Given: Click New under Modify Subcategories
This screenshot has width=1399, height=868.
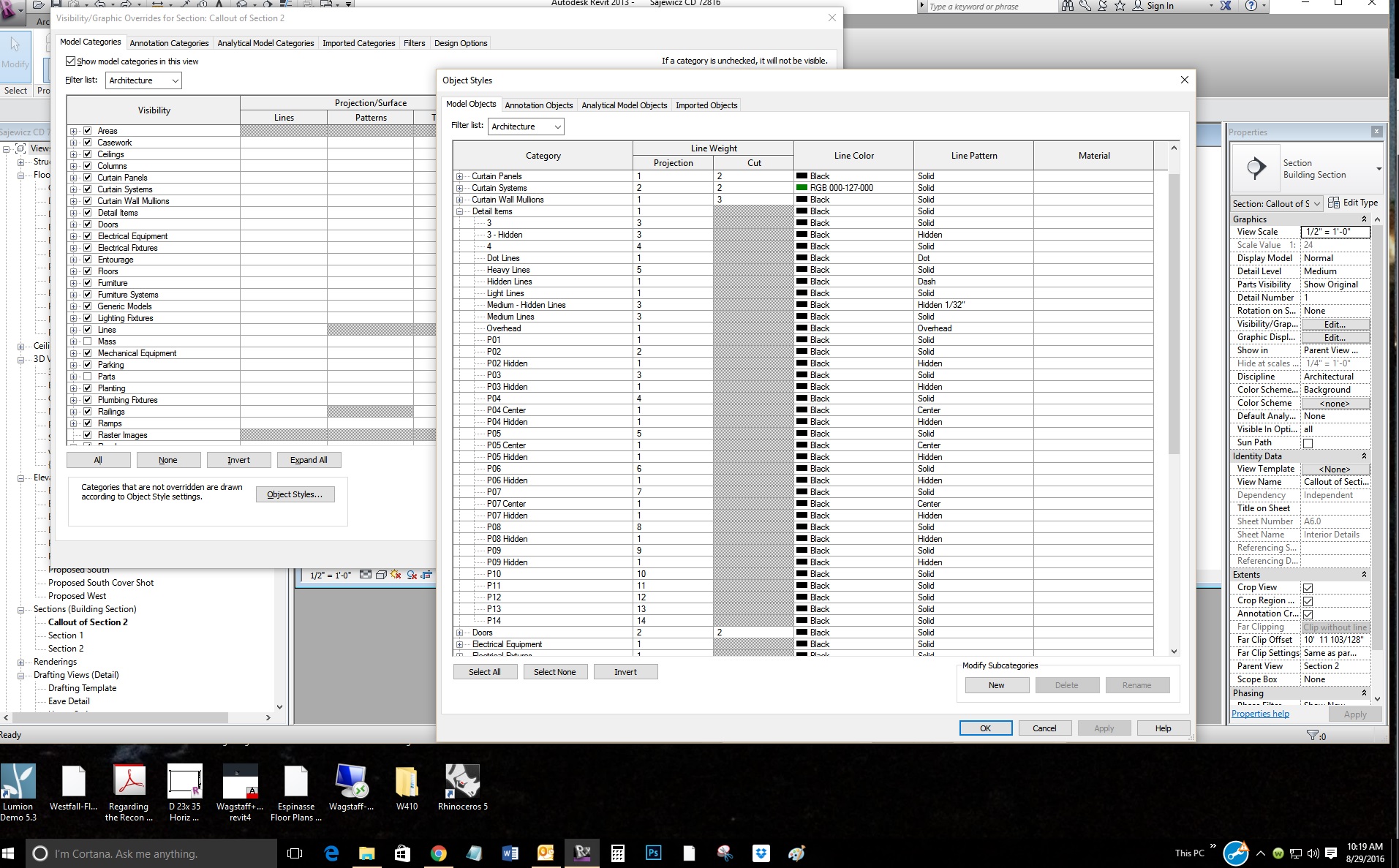Looking at the screenshot, I should pos(996,685).
